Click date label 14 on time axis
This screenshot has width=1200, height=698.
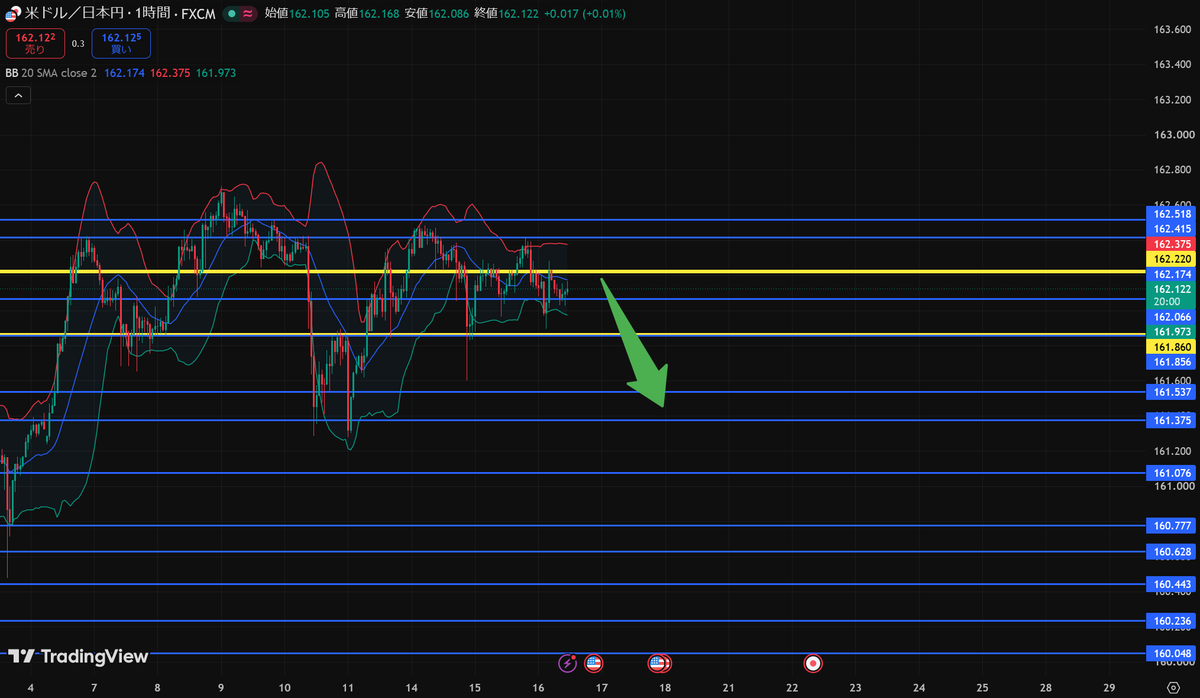pos(412,688)
